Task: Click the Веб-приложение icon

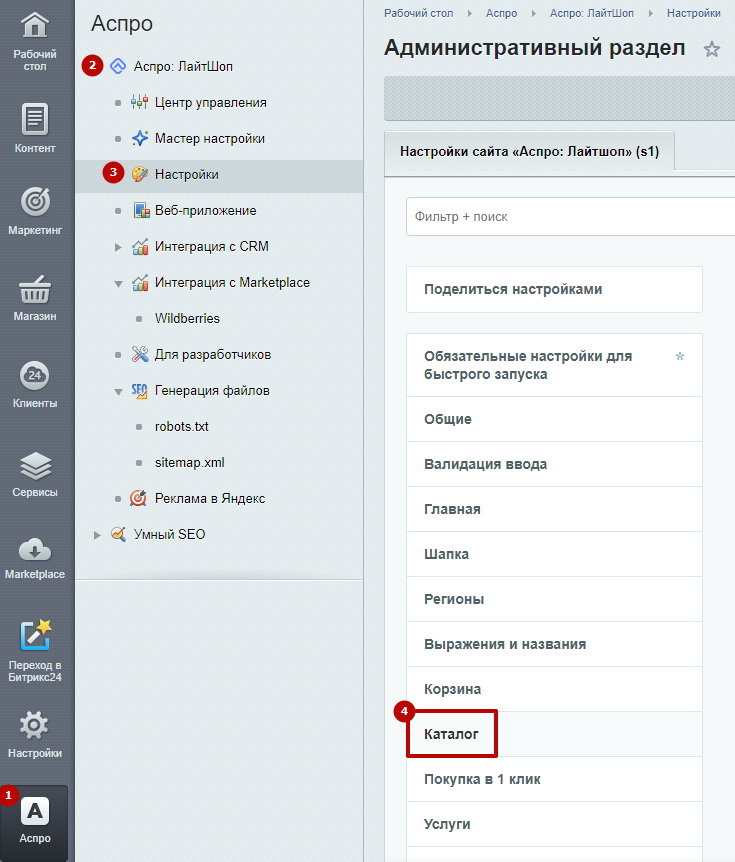Action: pyautogui.click(x=141, y=211)
